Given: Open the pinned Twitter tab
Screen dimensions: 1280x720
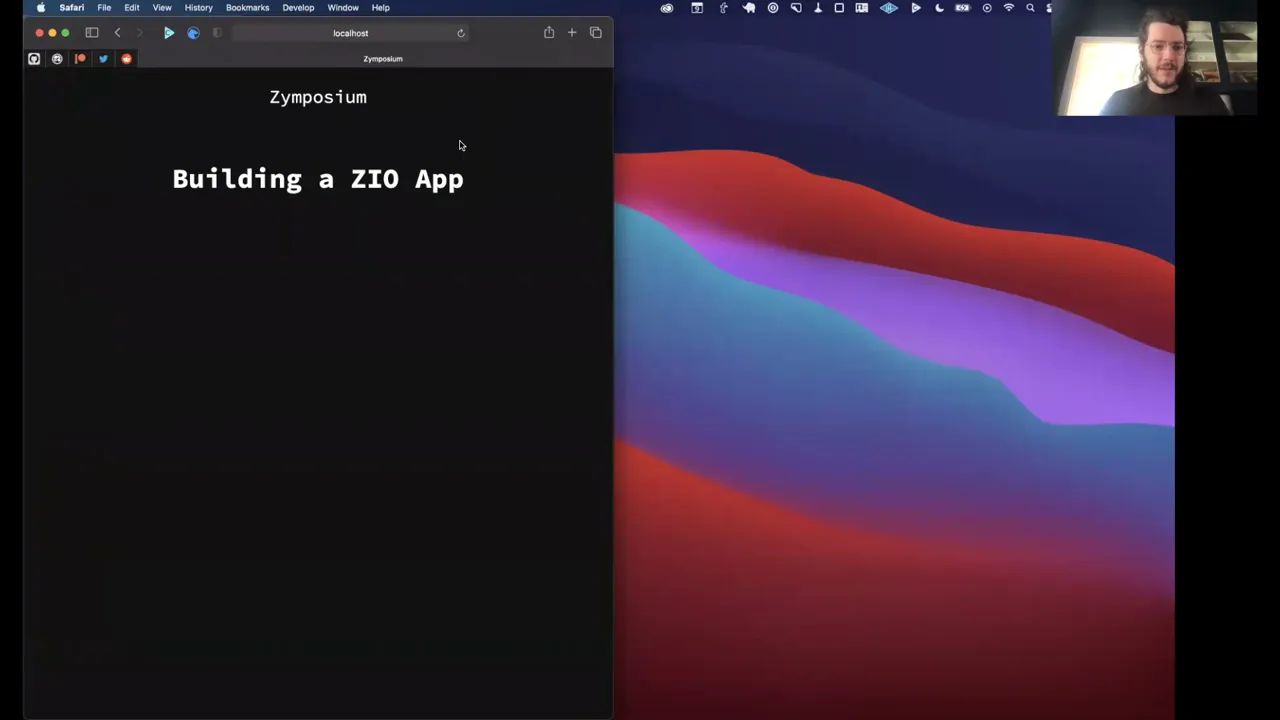Looking at the screenshot, I should click(x=103, y=59).
